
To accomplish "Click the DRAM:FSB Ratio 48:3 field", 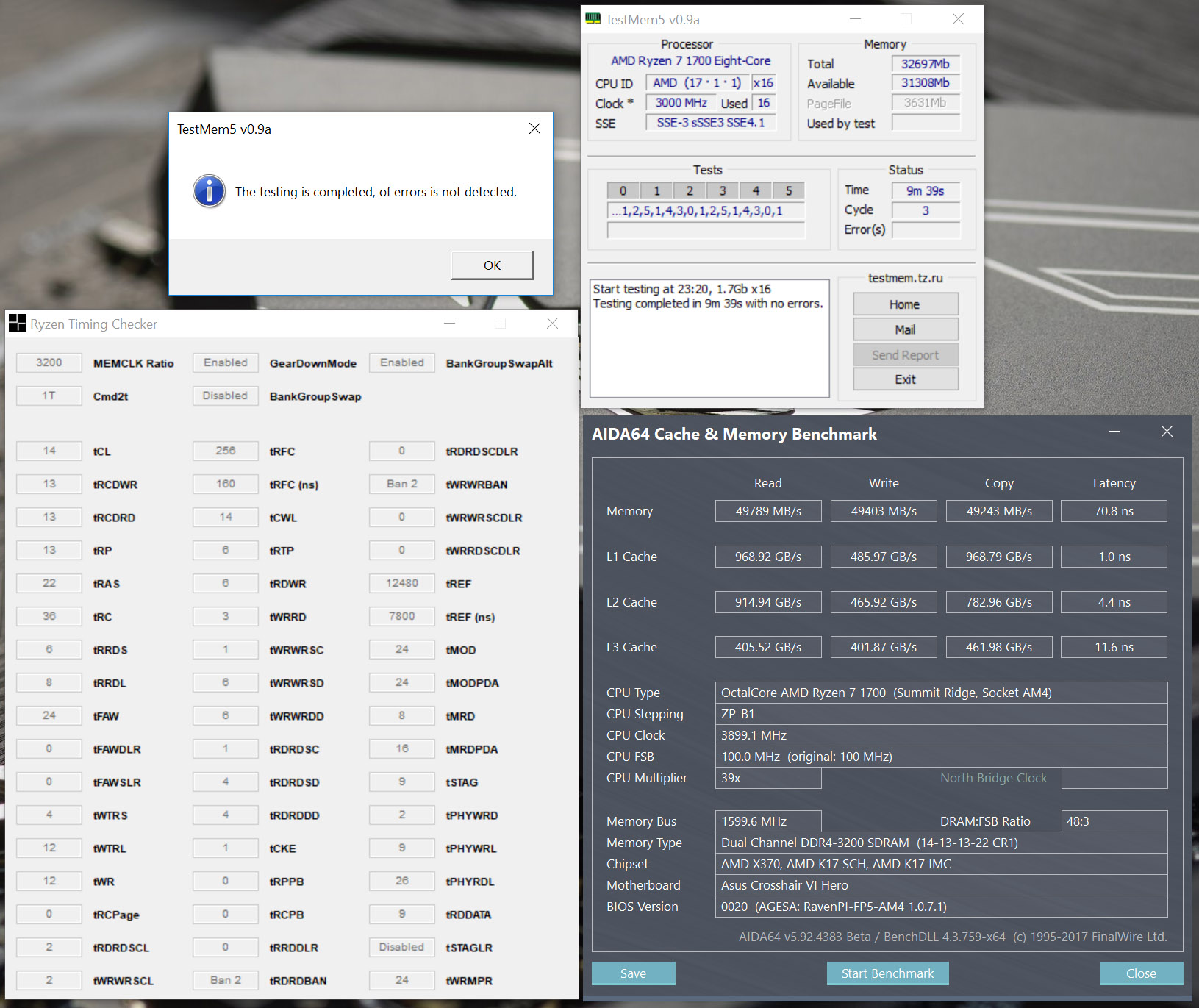I will tap(1114, 821).
